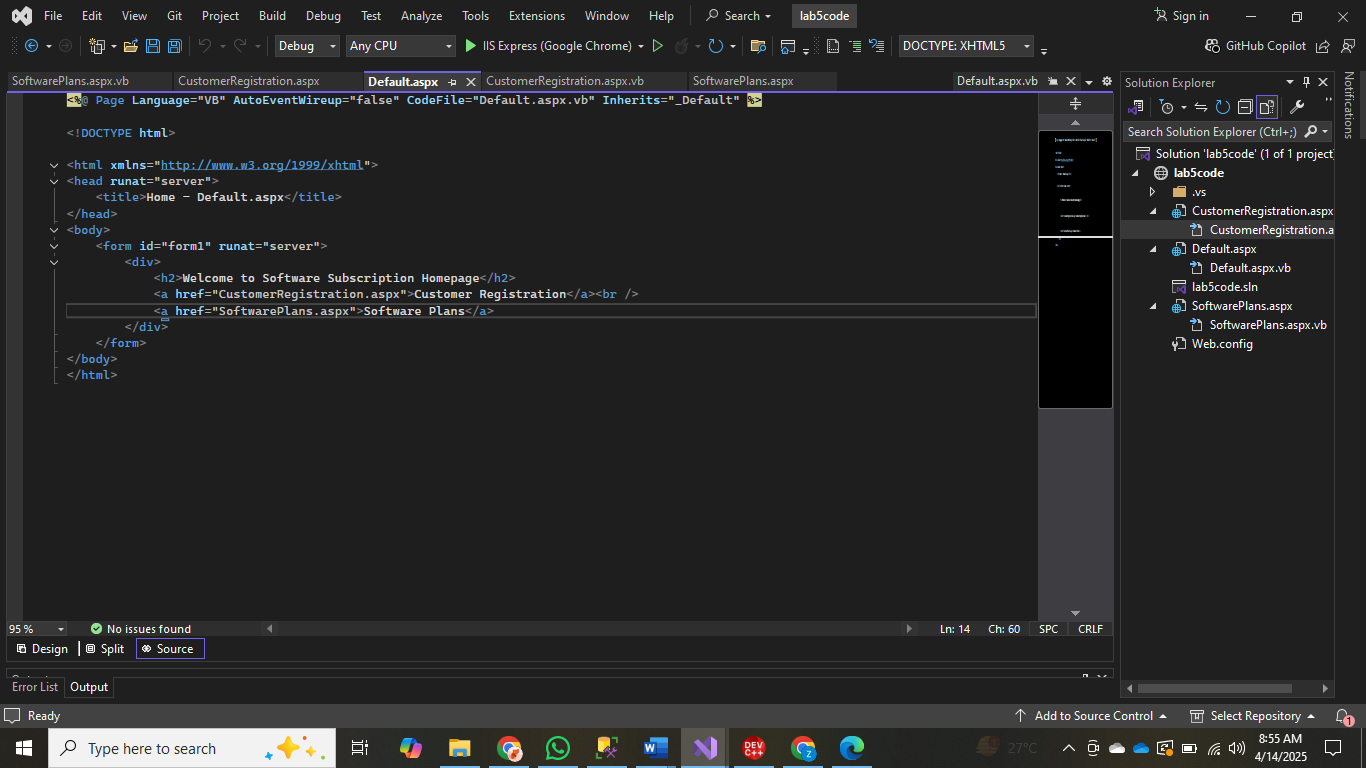Open the File menu
This screenshot has width=1366, height=768.
coord(53,16)
